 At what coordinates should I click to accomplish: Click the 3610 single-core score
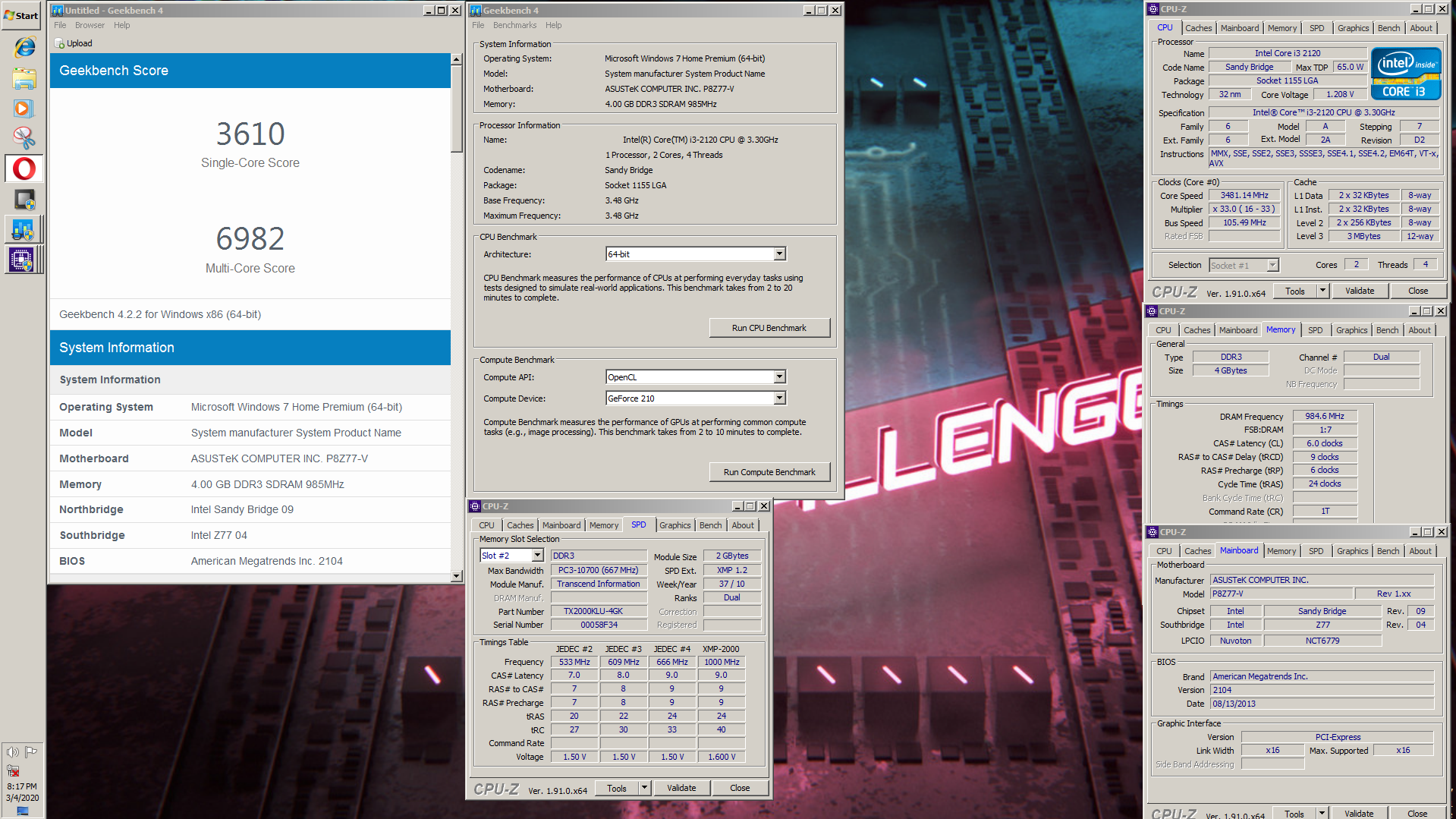coord(250,134)
